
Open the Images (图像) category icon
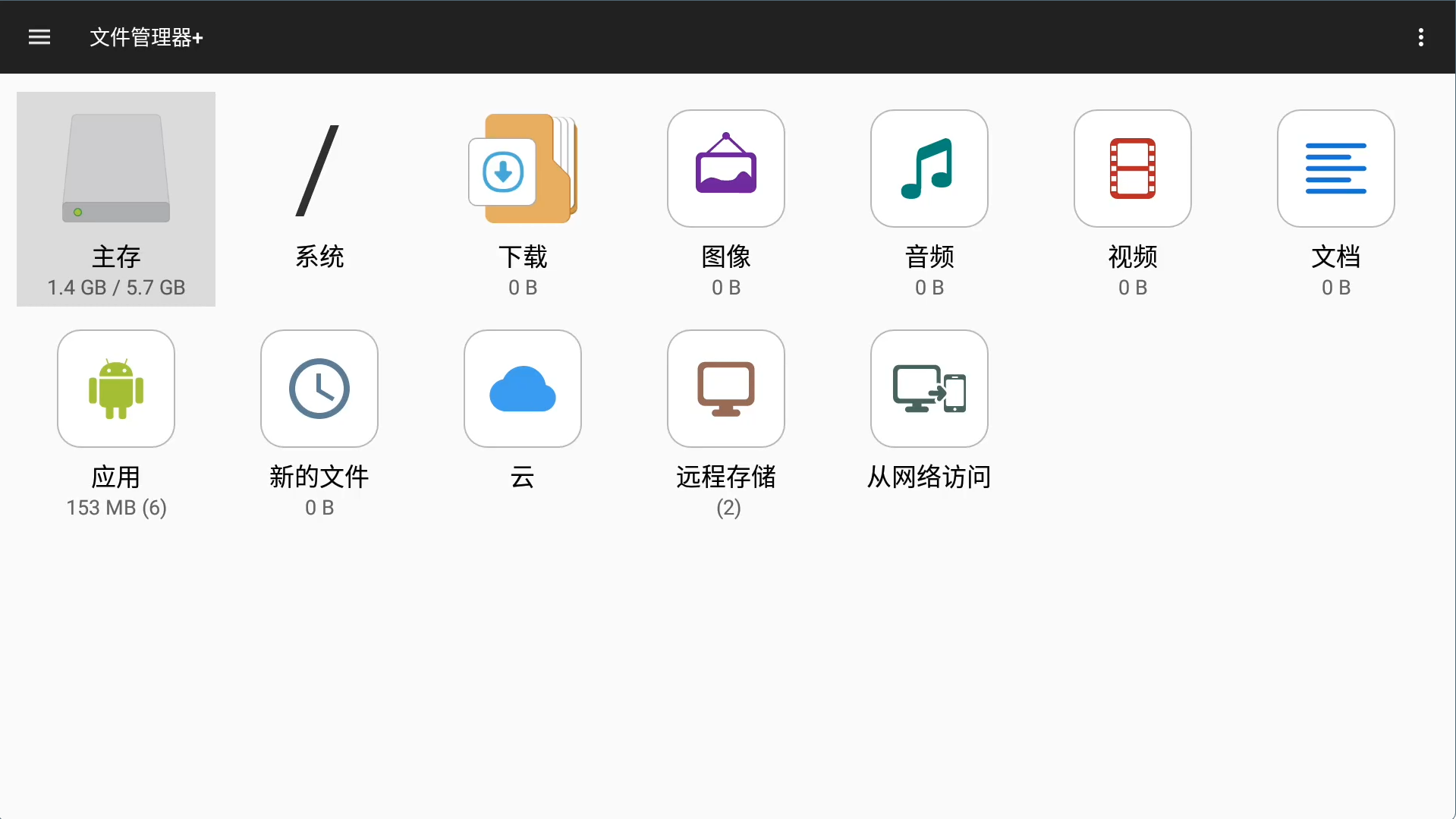pyautogui.click(x=726, y=169)
